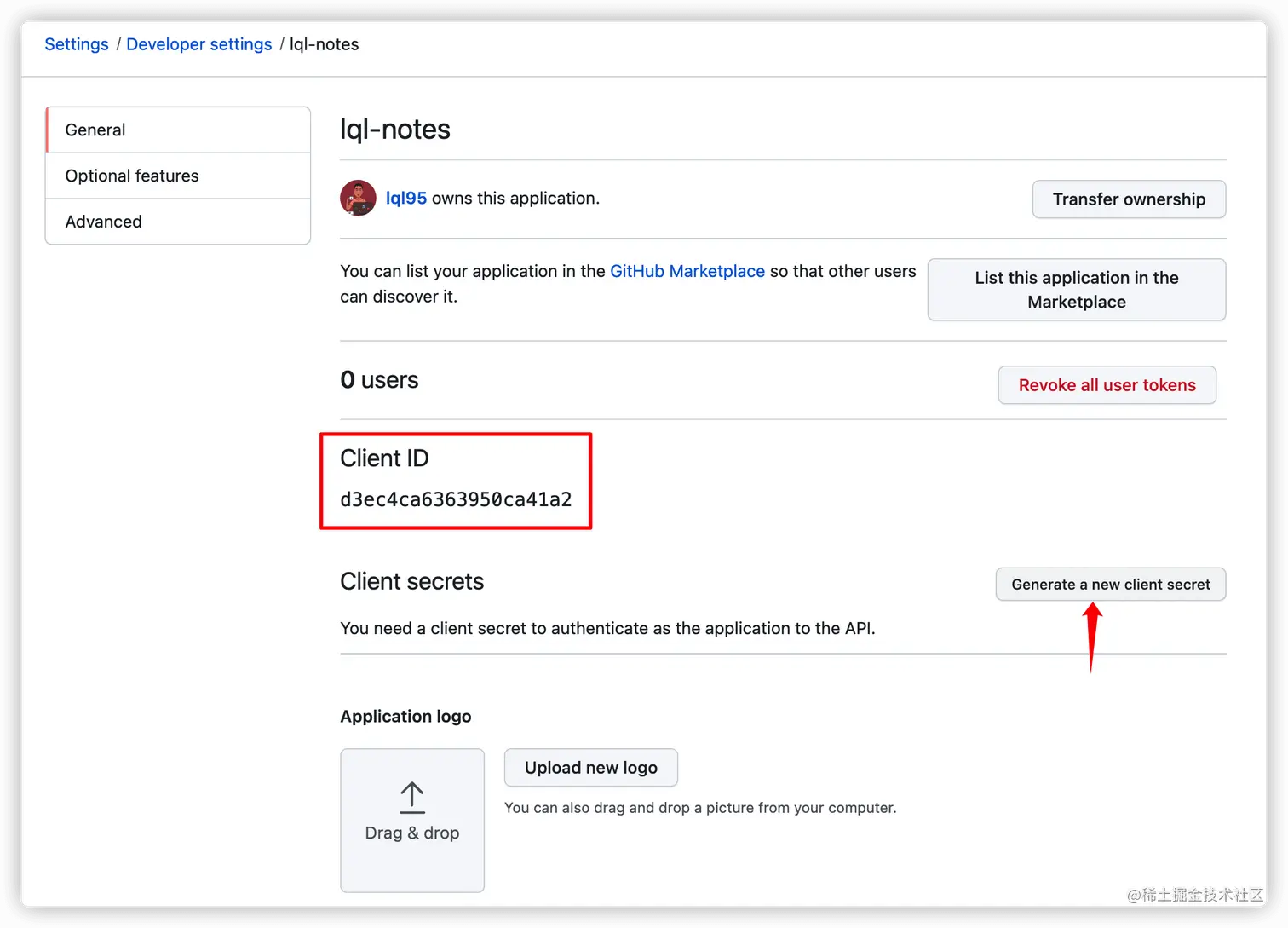1288x928 pixels.
Task: Click the Drag & drop logo area
Action: (x=412, y=821)
